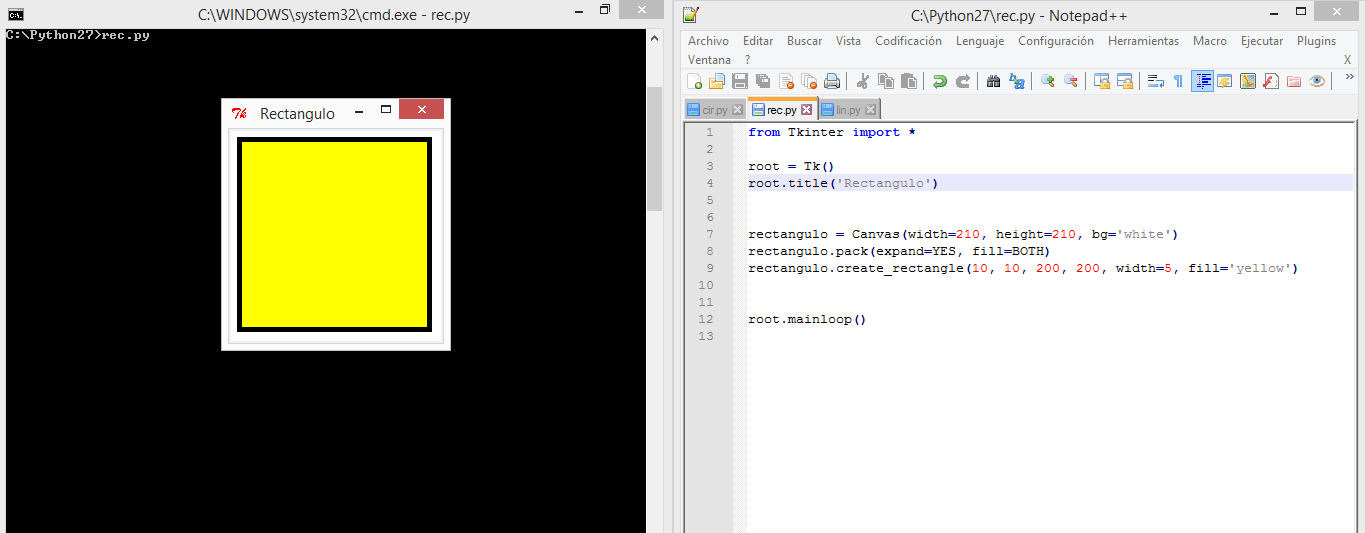The height and width of the screenshot is (533, 1366).
Task: Open the Replace dialog icon
Action: click(1017, 82)
